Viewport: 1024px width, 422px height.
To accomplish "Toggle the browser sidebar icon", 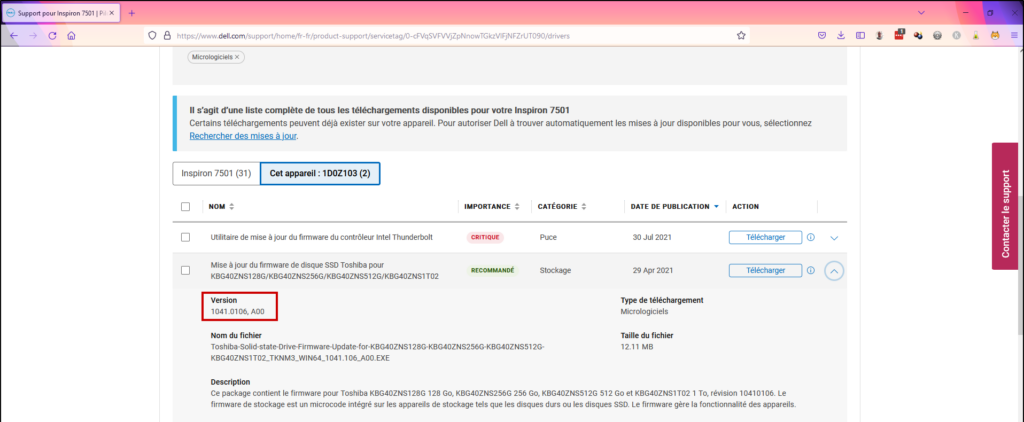I will [861, 36].
